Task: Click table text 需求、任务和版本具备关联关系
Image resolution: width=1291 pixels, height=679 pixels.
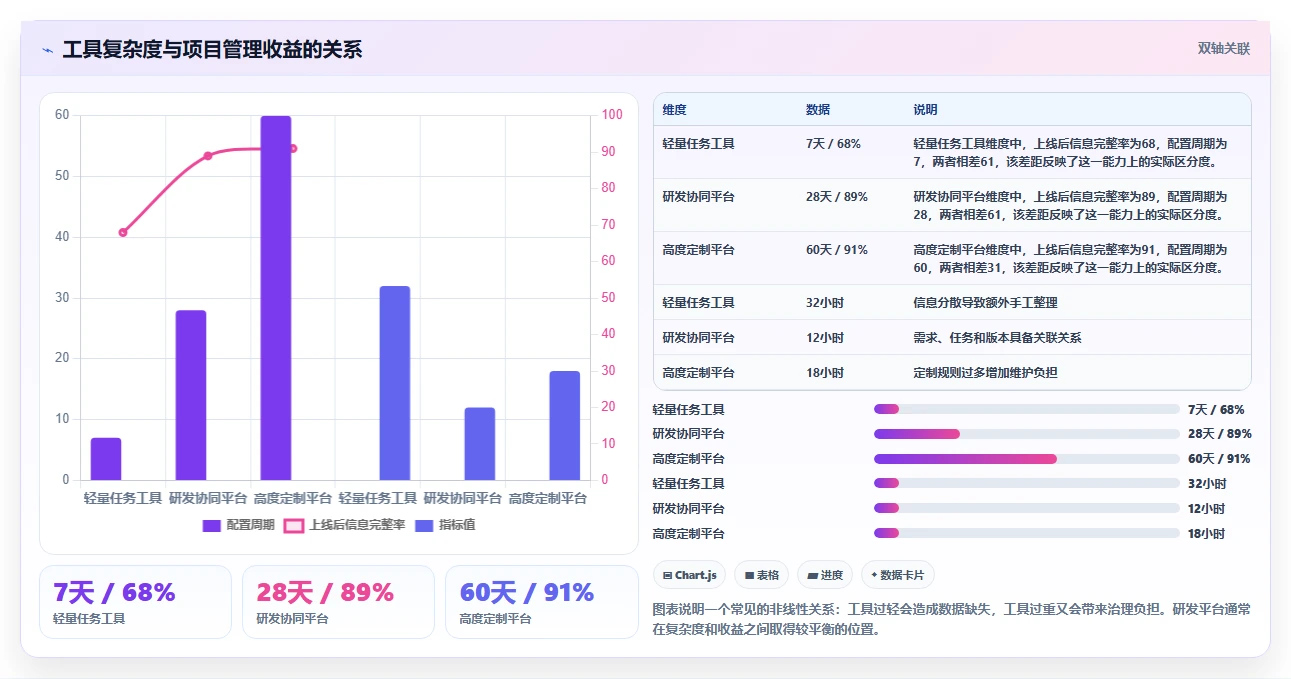Action: point(997,338)
